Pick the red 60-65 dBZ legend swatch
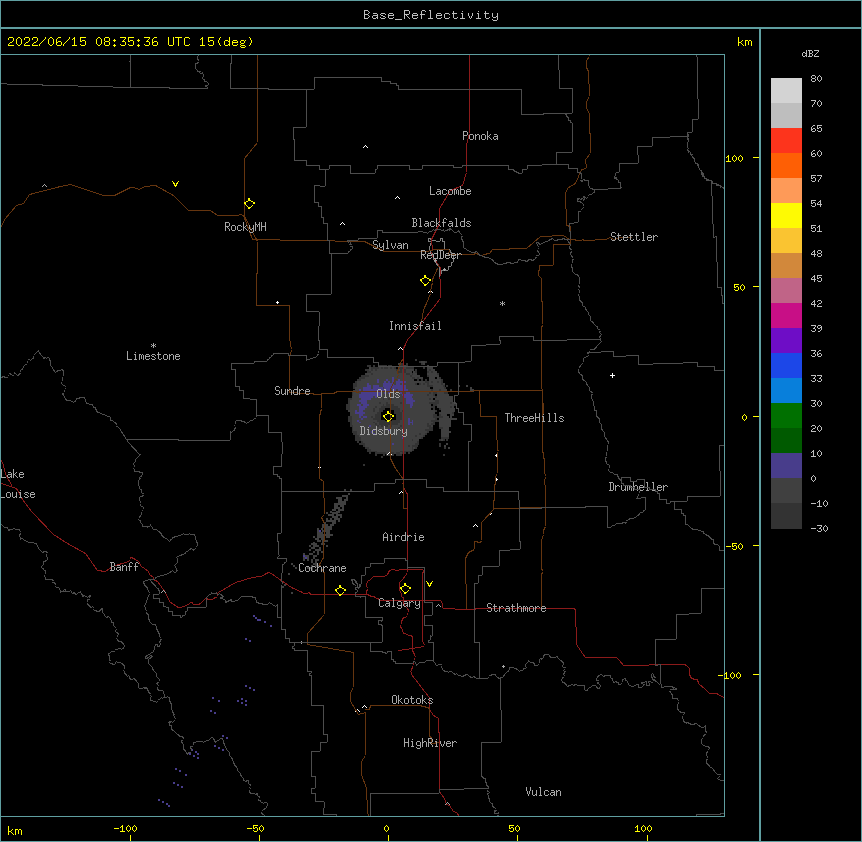 click(x=786, y=141)
